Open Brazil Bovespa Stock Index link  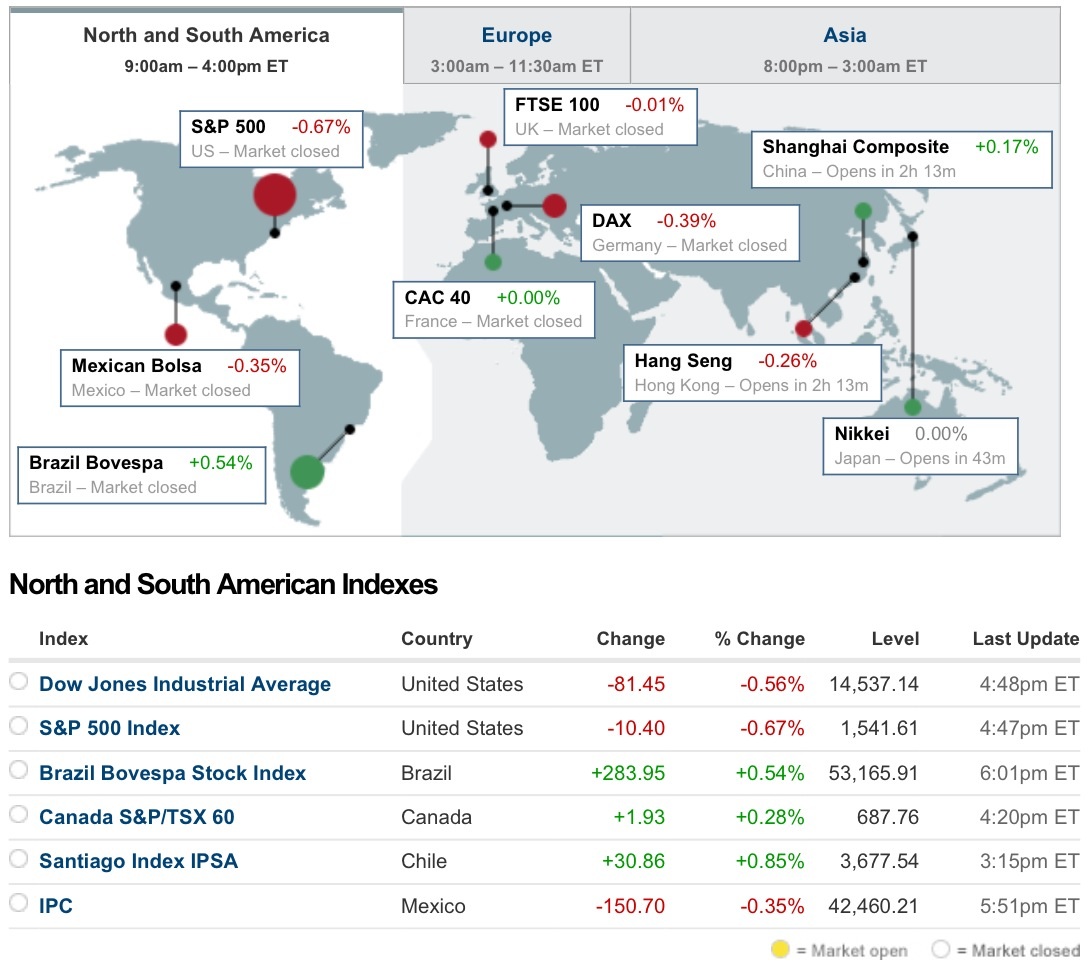click(x=172, y=773)
